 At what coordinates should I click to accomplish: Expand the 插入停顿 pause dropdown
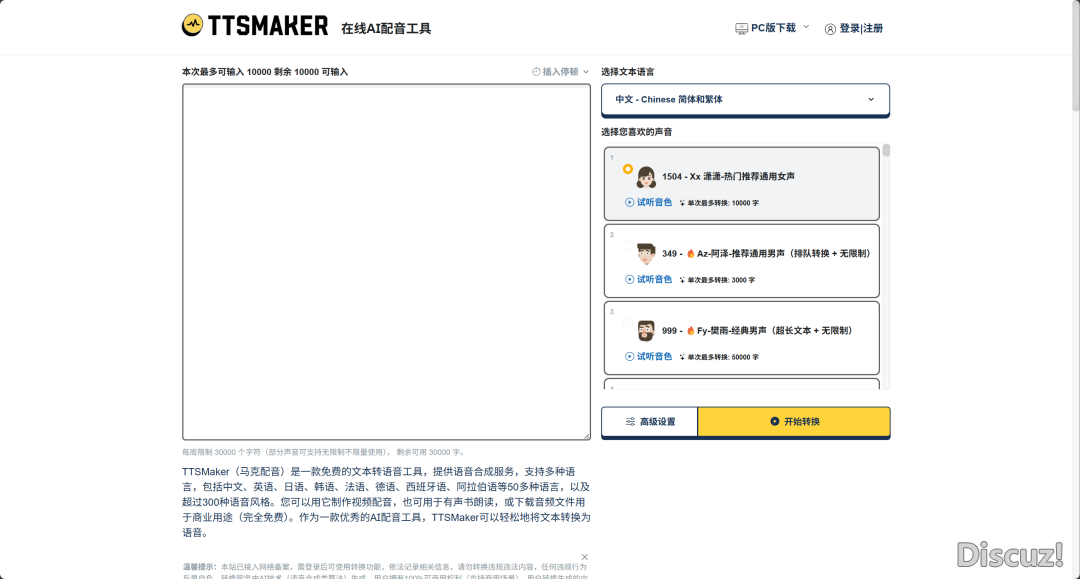coord(561,72)
